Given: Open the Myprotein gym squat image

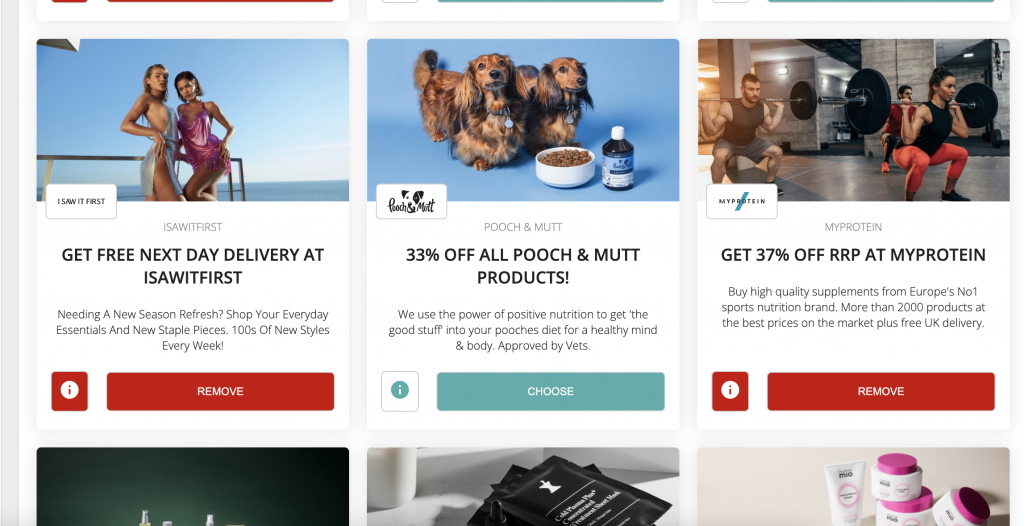Looking at the screenshot, I should 854,120.
